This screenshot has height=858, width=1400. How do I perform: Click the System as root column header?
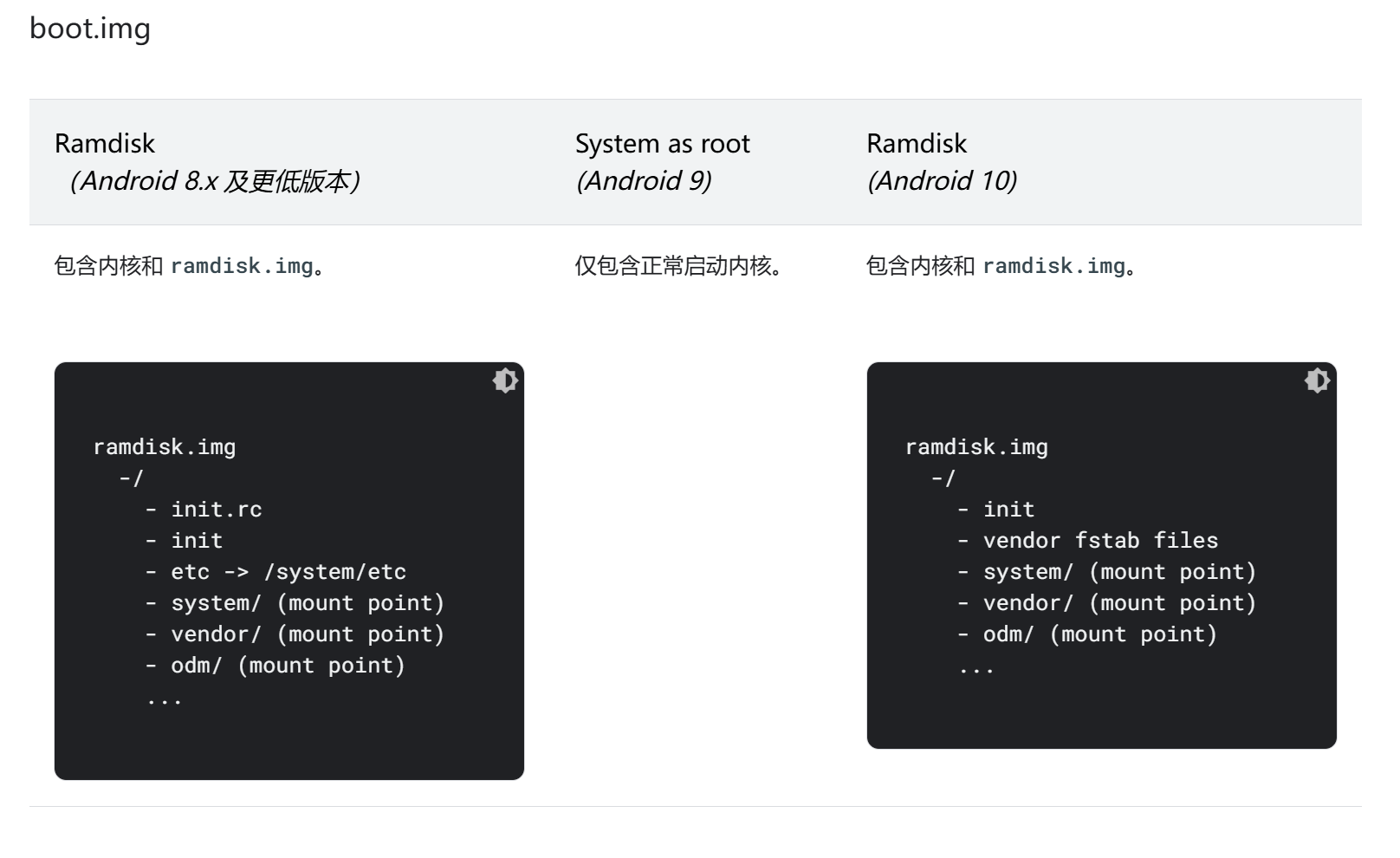[663, 162]
